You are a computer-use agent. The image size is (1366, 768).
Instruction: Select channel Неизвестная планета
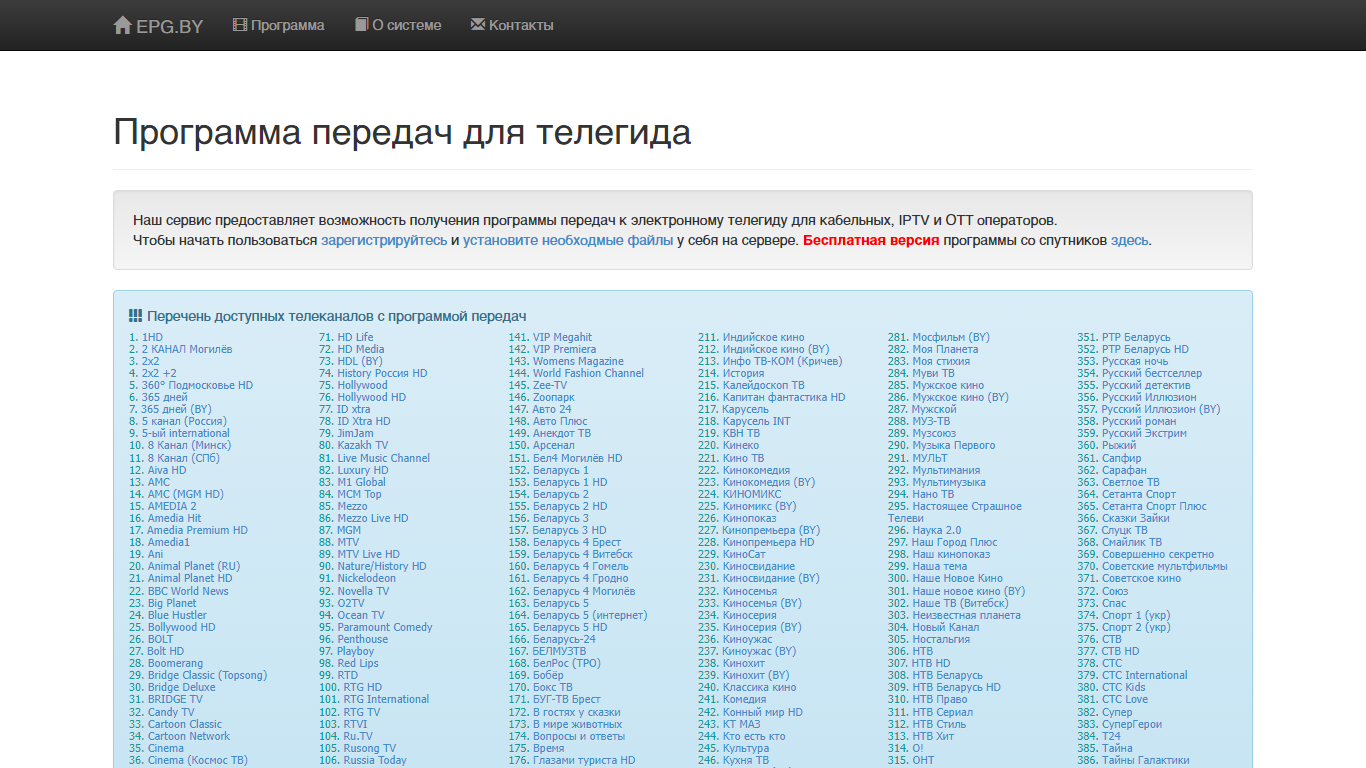(966, 615)
